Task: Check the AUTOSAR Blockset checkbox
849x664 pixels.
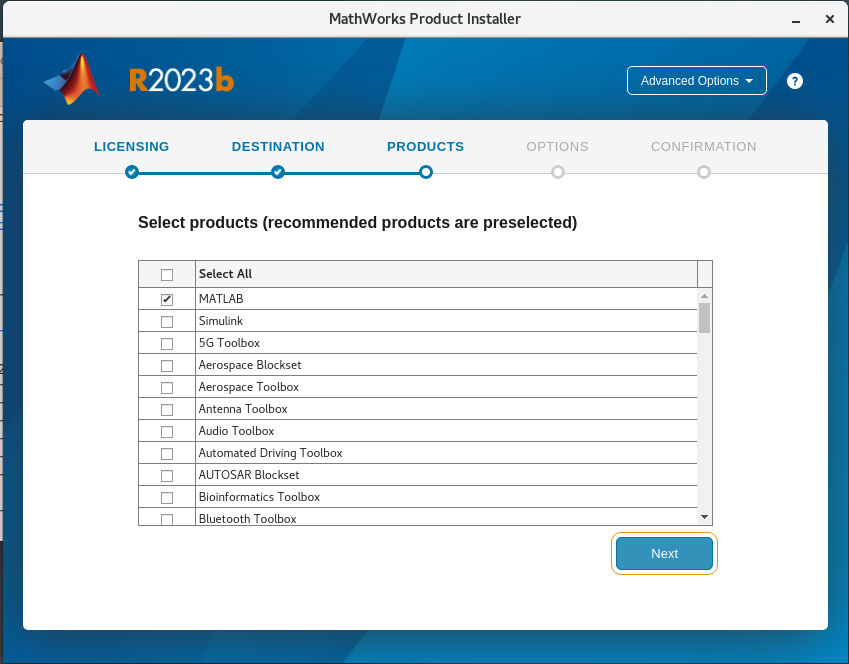Action: point(167,476)
